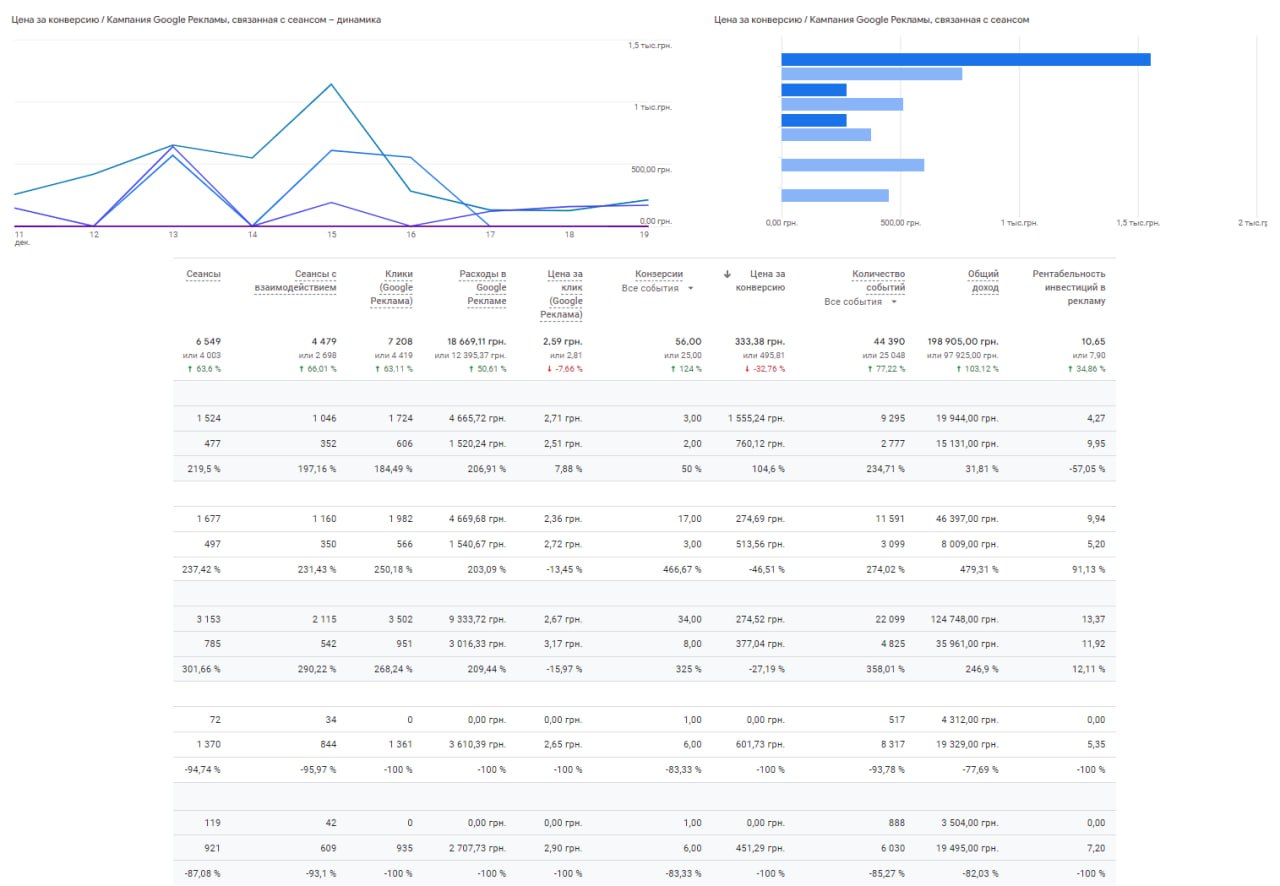Click the cell showing 4 665,72 грн.
This screenshot has width=1280, height=886.
(477, 418)
